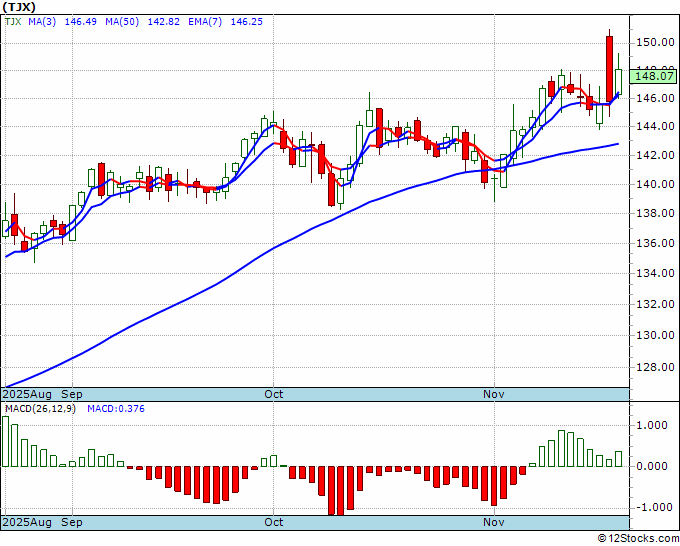This screenshot has width=680, height=546.
Task: Click the 132.00 price axis label
Action: coord(655,304)
